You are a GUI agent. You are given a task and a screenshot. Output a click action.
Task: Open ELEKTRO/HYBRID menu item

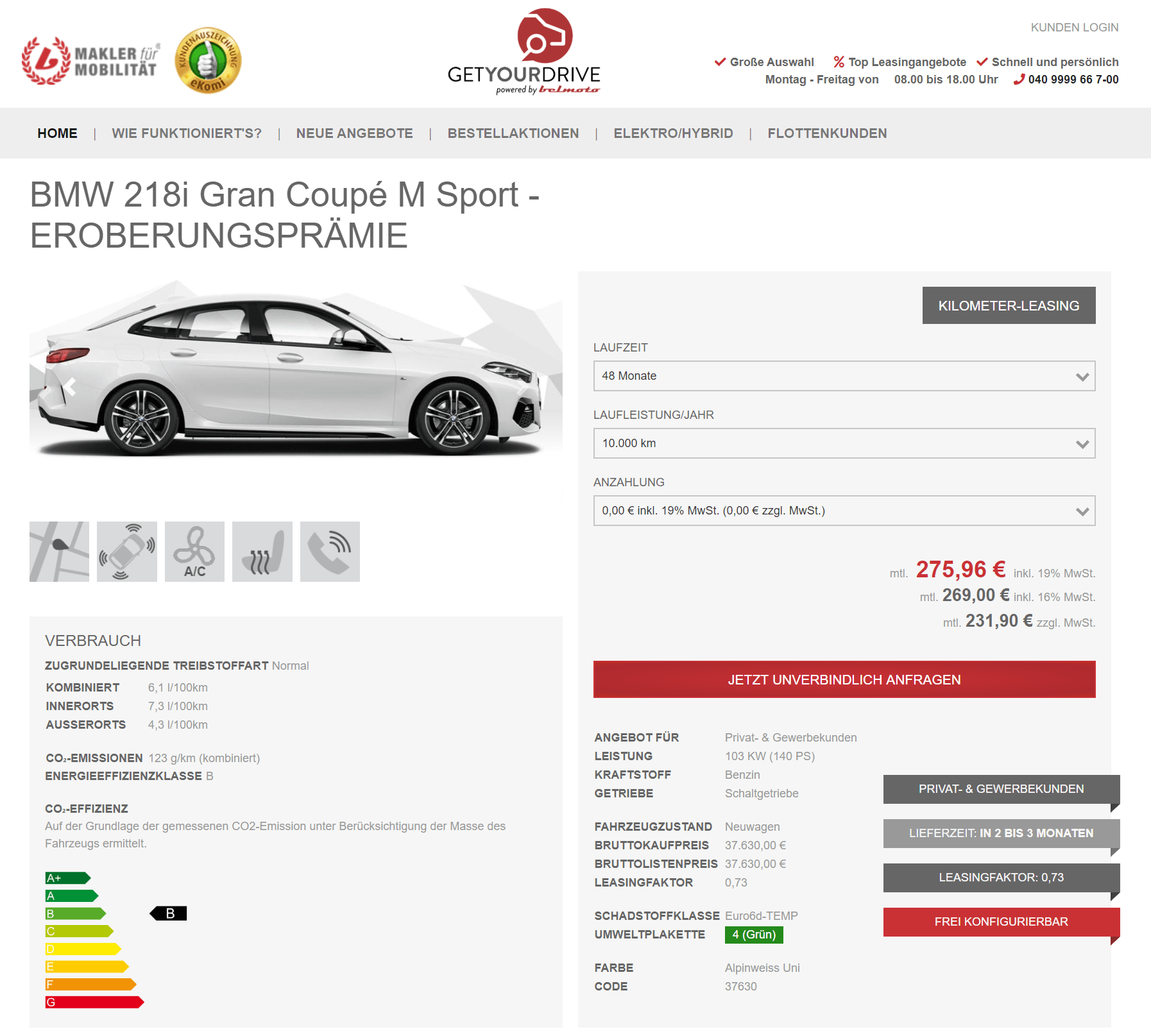click(673, 133)
